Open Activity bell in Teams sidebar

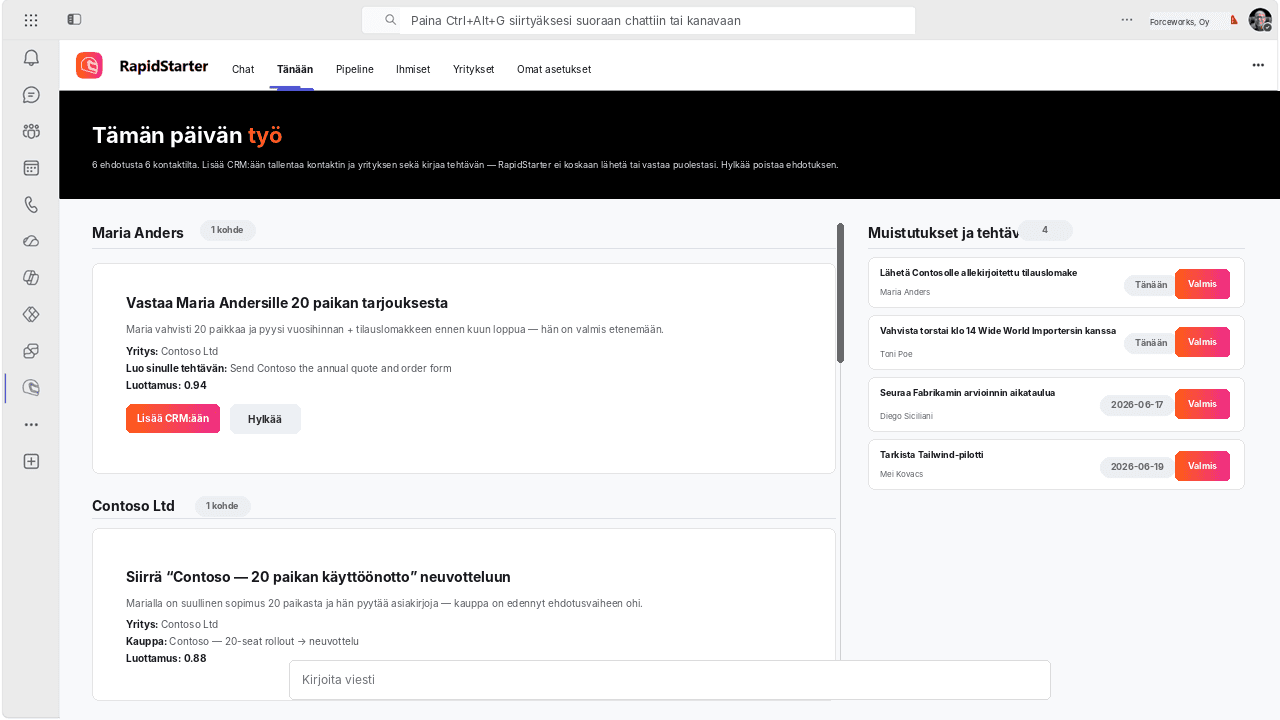click(x=31, y=58)
